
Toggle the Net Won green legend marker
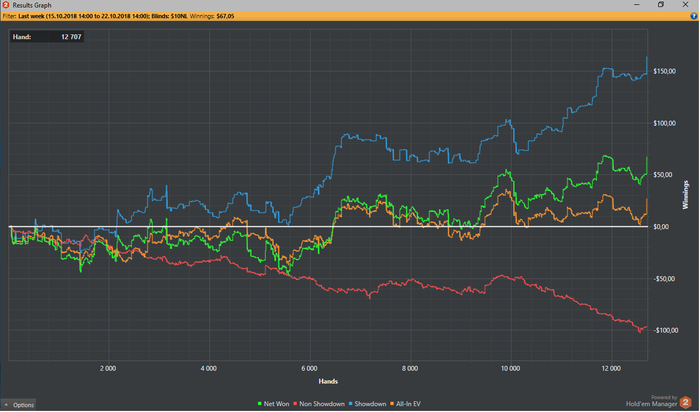(x=260, y=404)
